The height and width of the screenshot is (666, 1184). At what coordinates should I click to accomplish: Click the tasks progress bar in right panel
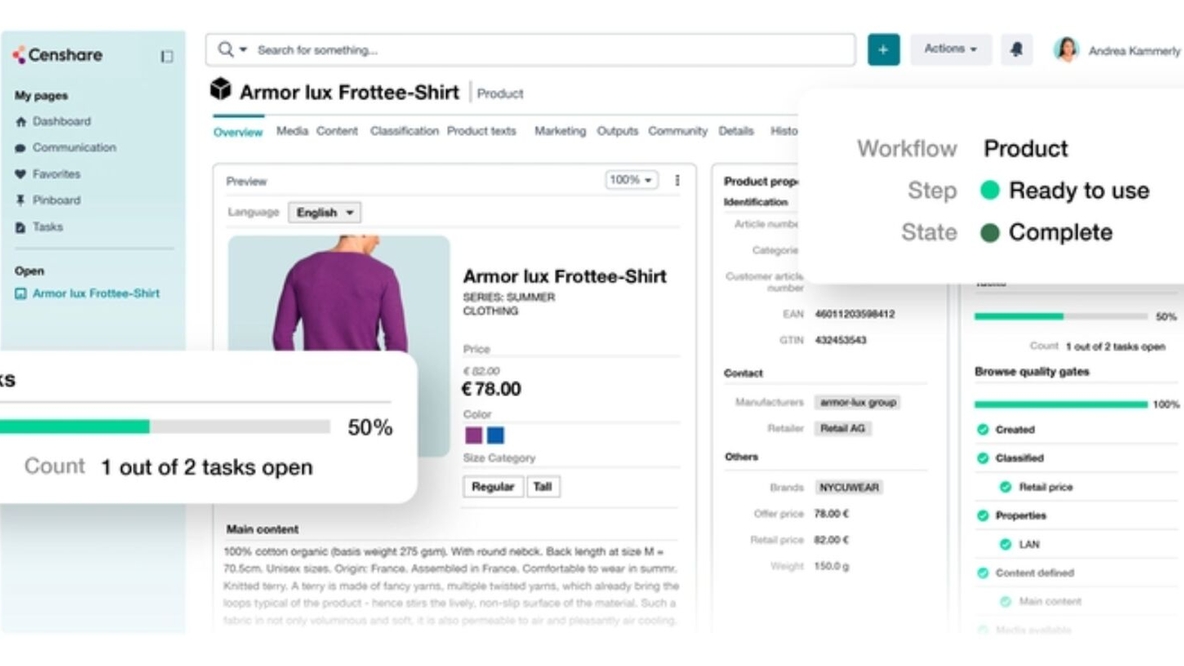[1061, 316]
